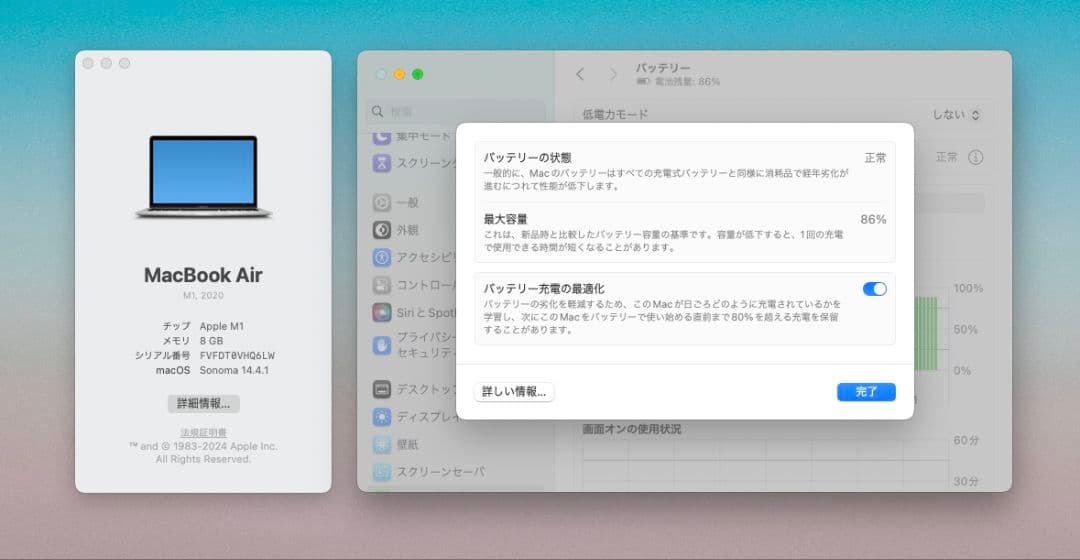The height and width of the screenshot is (560, 1080).
Task: Go back using the left chevron
Action: (580, 74)
